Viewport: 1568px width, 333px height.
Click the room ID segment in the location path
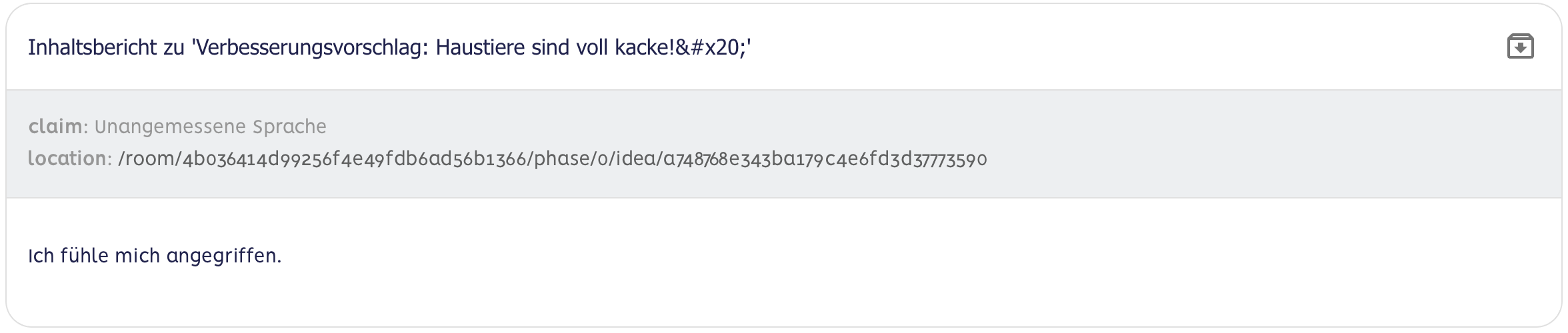tap(355, 159)
